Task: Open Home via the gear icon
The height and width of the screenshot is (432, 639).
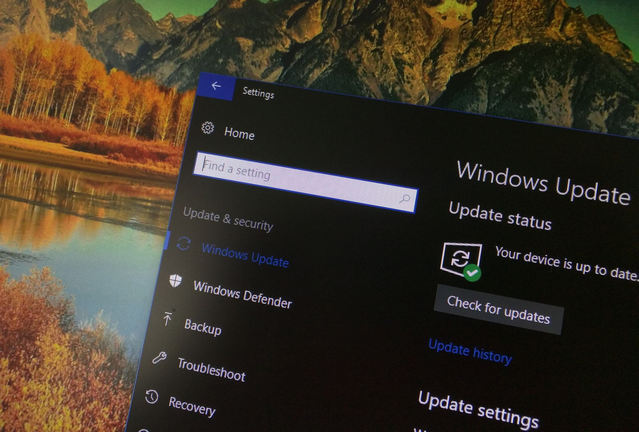Action: tap(208, 128)
